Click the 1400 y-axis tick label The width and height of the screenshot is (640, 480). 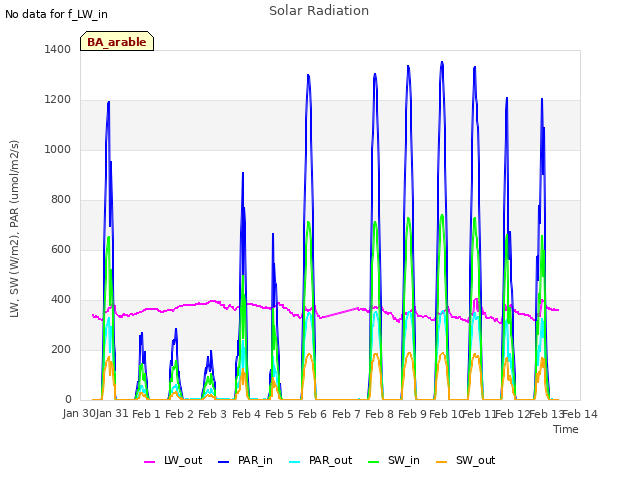coord(58,49)
